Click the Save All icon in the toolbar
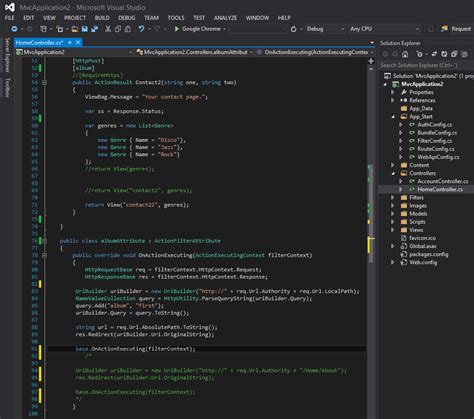This screenshot has height=419, width=474. 95,29
